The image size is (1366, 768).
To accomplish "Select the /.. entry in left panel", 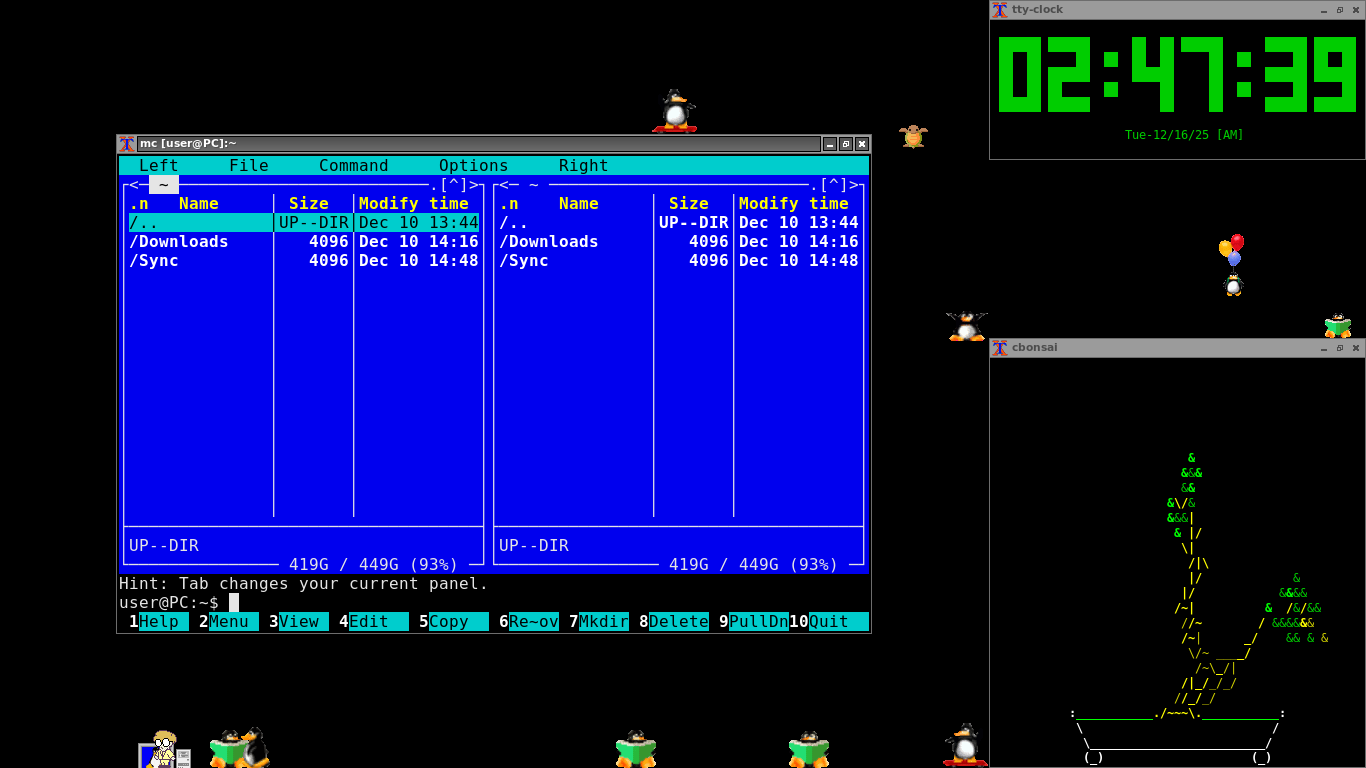I will point(304,223).
